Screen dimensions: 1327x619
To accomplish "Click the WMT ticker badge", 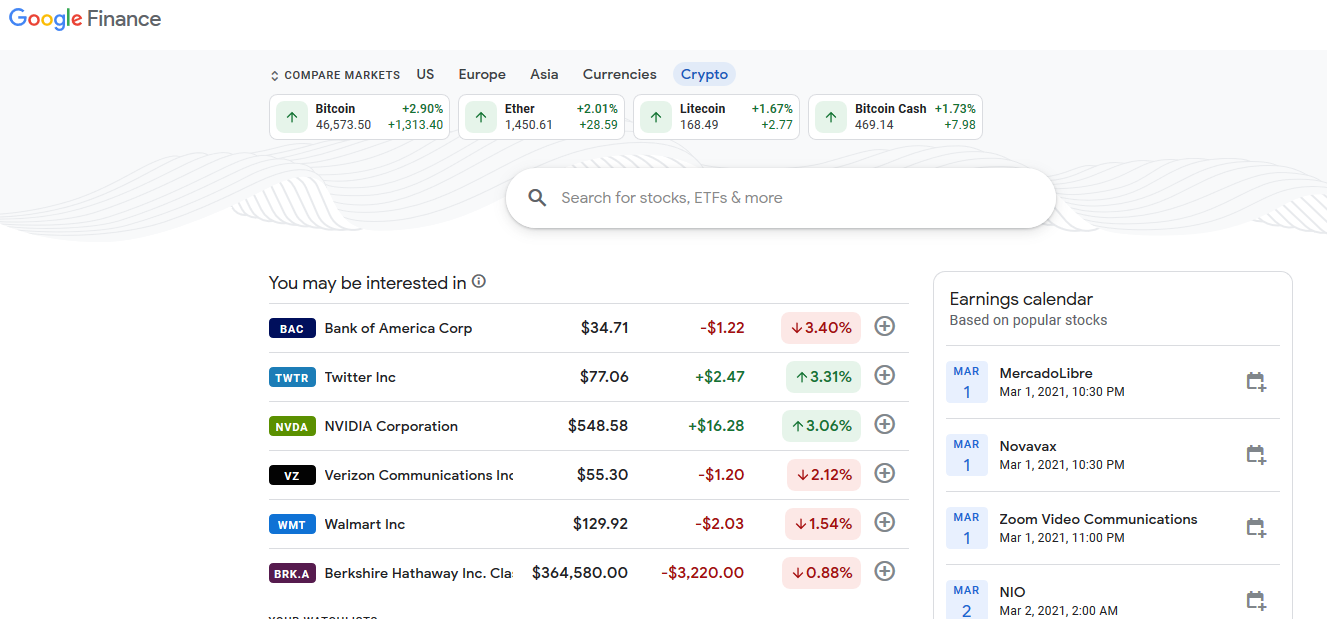I will click(292, 524).
